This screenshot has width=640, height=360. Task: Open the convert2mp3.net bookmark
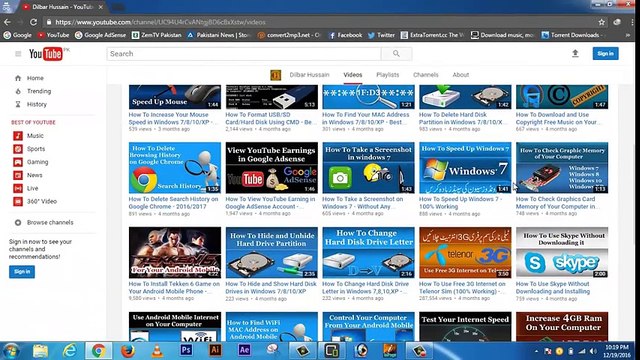(289, 35)
